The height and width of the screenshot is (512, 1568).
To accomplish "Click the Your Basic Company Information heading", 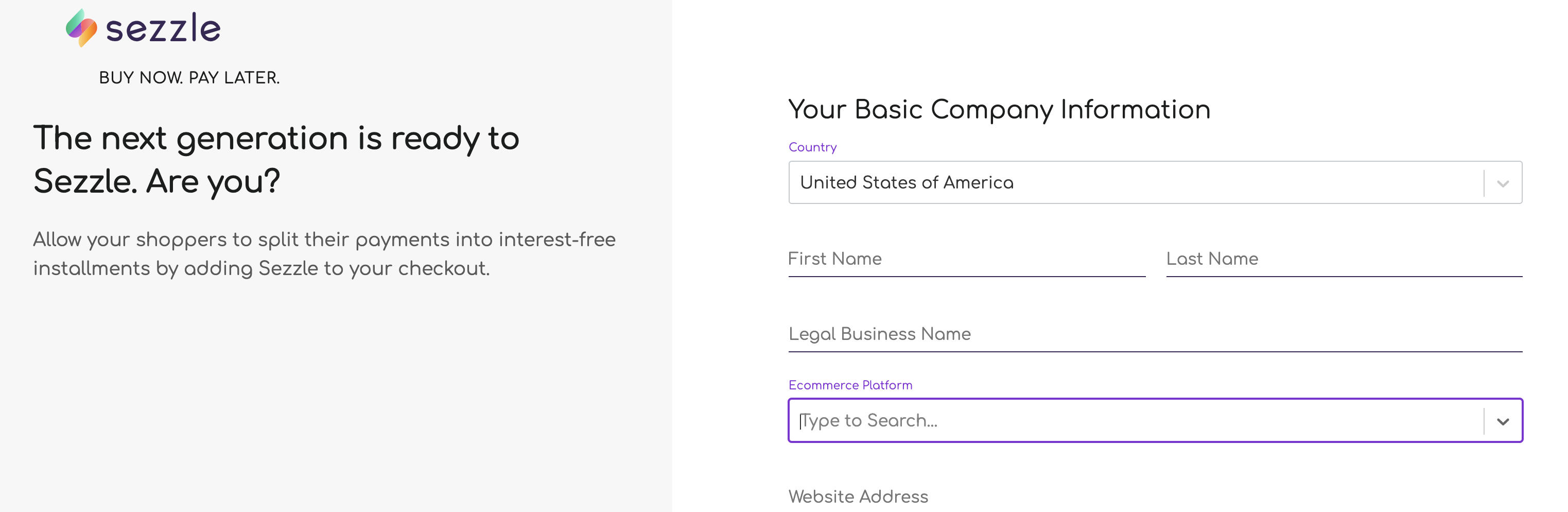I will pyautogui.click(x=999, y=110).
